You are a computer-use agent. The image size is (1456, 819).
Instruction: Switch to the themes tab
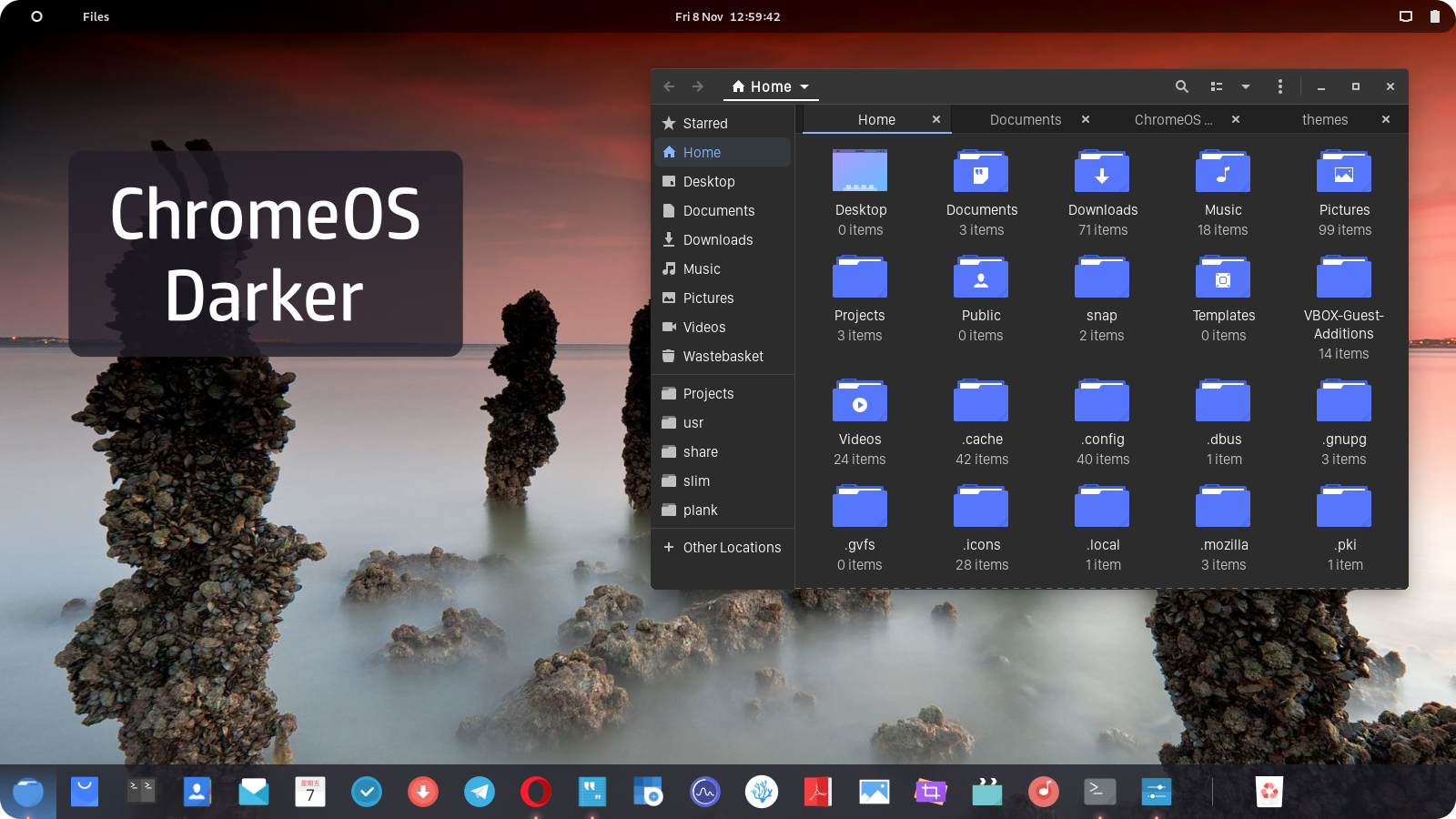tap(1325, 120)
